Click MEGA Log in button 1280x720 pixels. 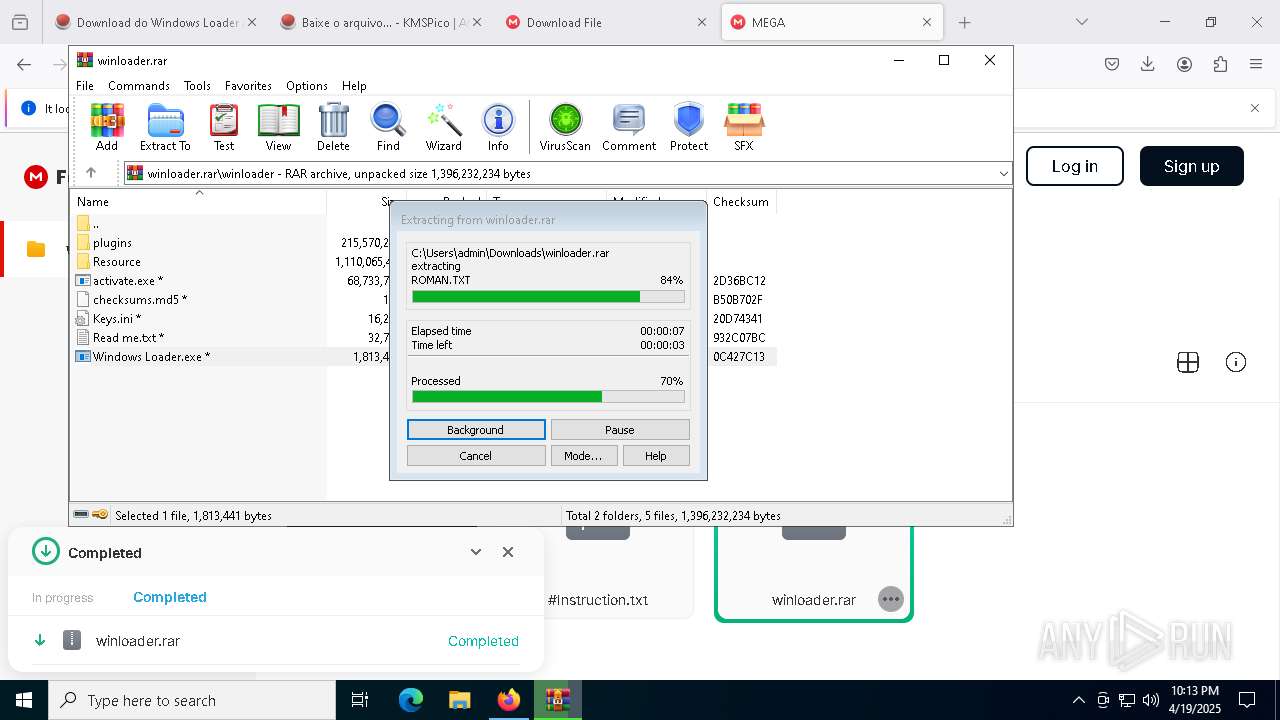click(1075, 166)
